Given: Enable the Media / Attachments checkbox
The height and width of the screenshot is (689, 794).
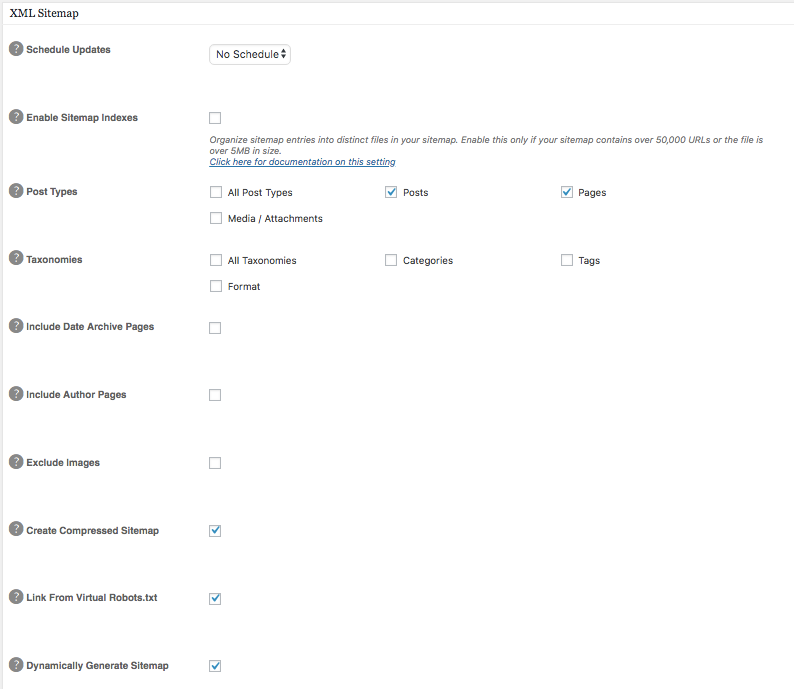Looking at the screenshot, I should 216,218.
